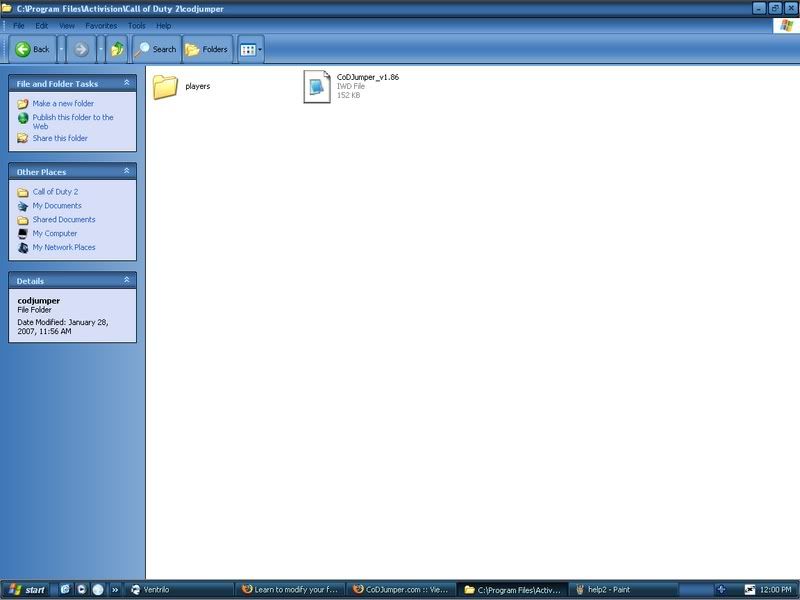Click Share this folder link
The width and height of the screenshot is (800, 600).
pos(59,139)
